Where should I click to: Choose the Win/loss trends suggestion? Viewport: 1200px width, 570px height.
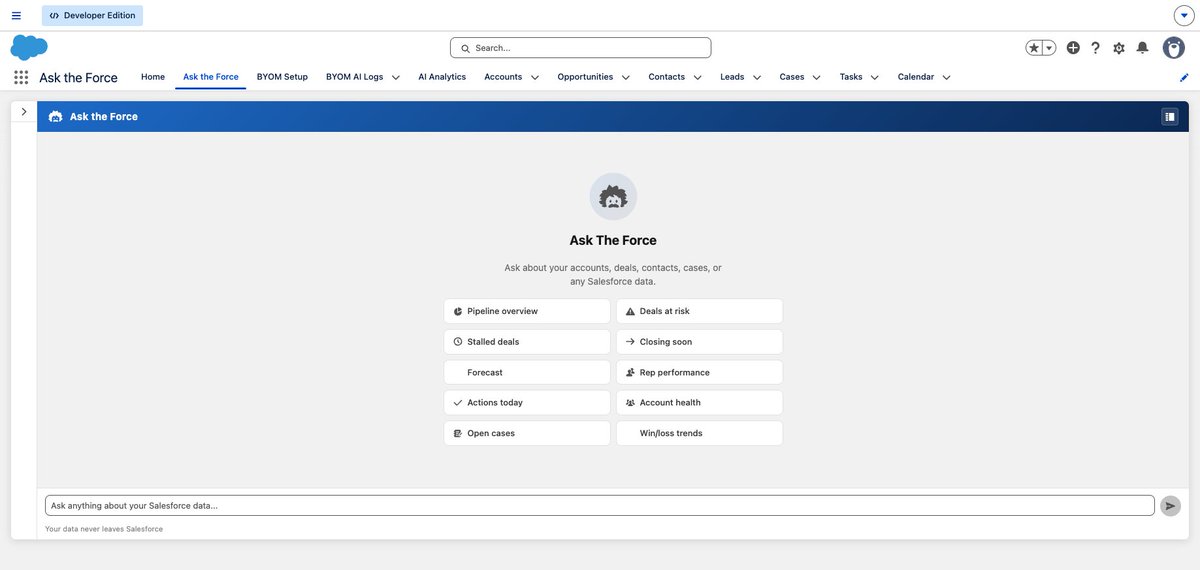coord(700,433)
